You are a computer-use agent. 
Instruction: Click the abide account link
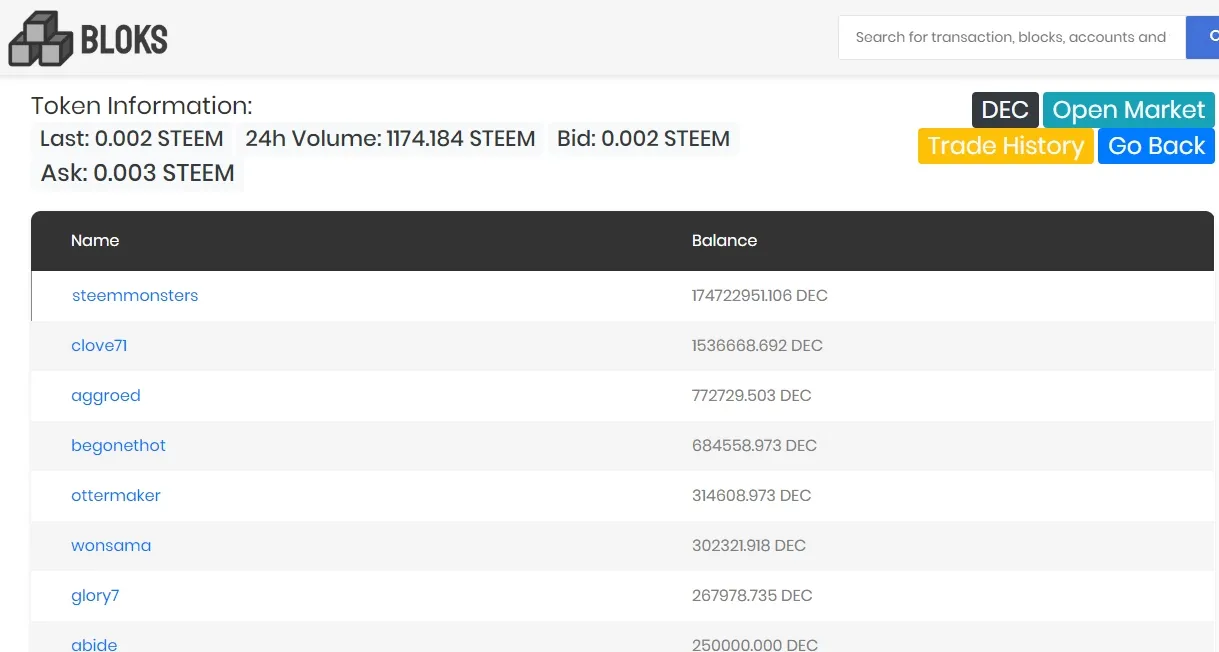(94, 644)
